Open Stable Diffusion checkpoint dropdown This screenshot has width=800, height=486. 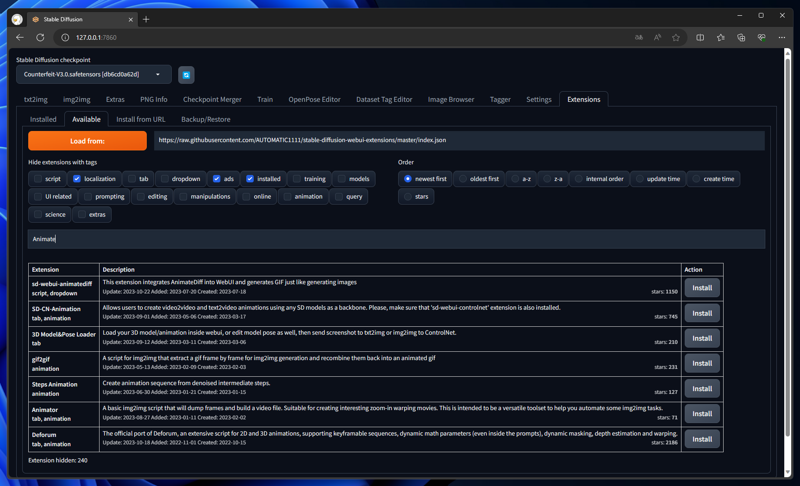pos(93,74)
